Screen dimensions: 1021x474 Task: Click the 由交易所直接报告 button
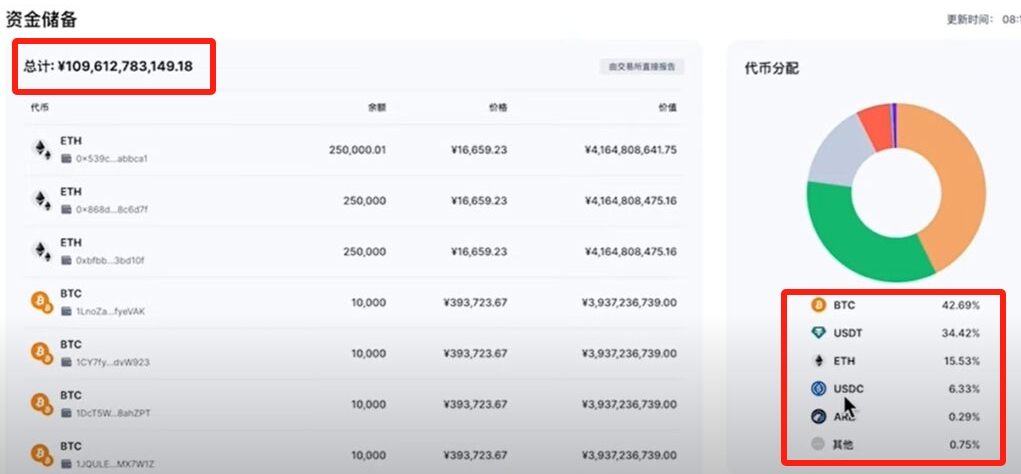click(641, 67)
